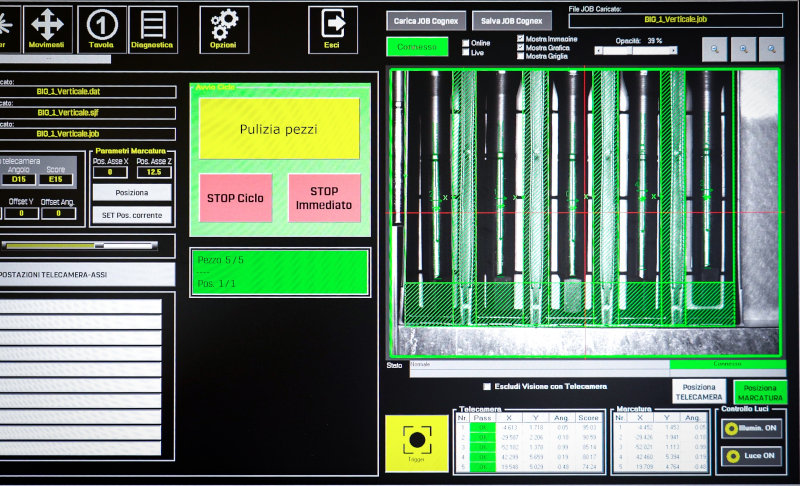Click the magnifier icon with square symbol
Image resolution: width=800 pixels, height=486 pixels.
[x=743, y=49]
